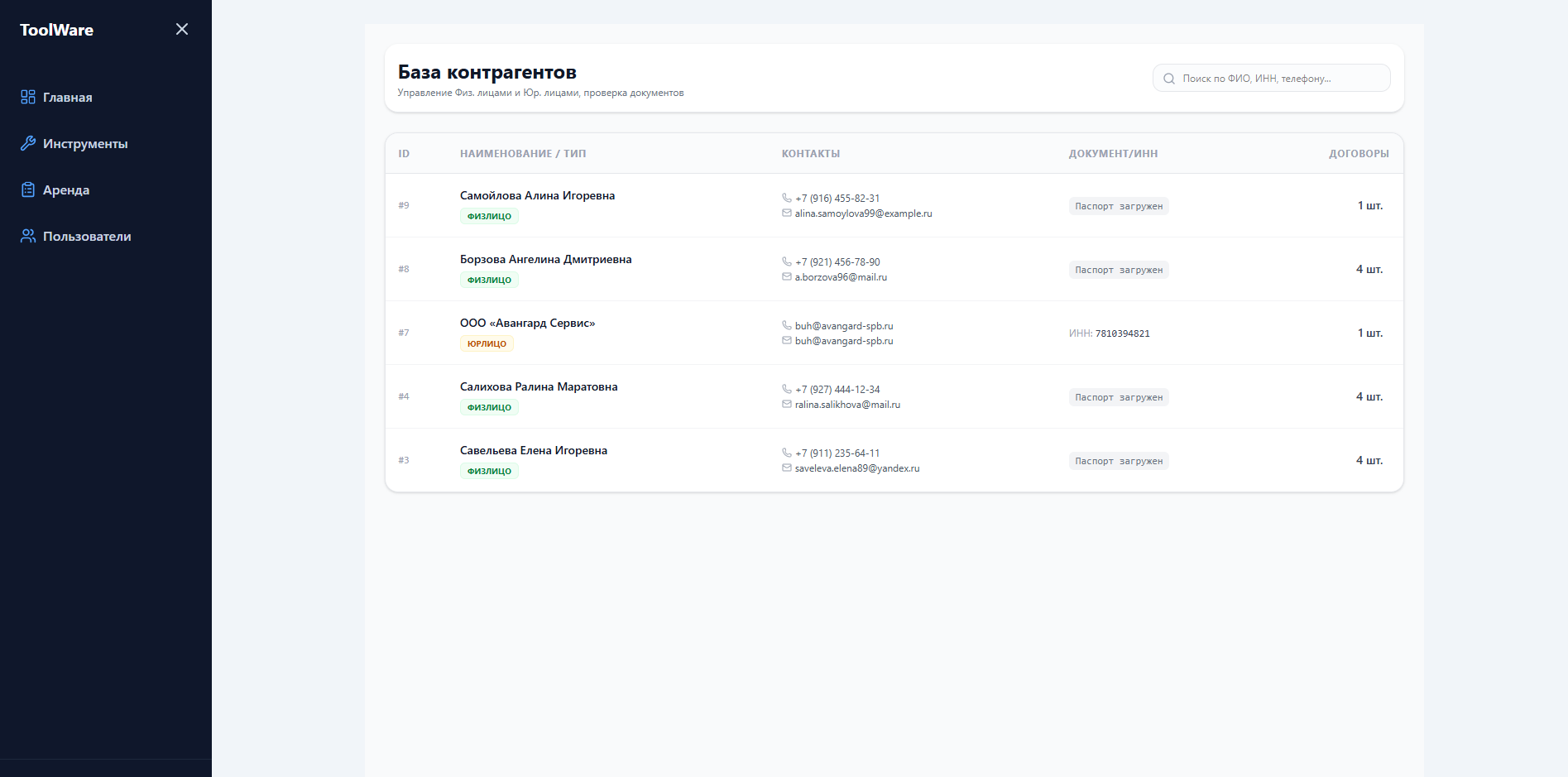Image resolution: width=1568 pixels, height=777 pixels.
Task: Click phone number +7 (927) 444-12-34
Action: 837,390
